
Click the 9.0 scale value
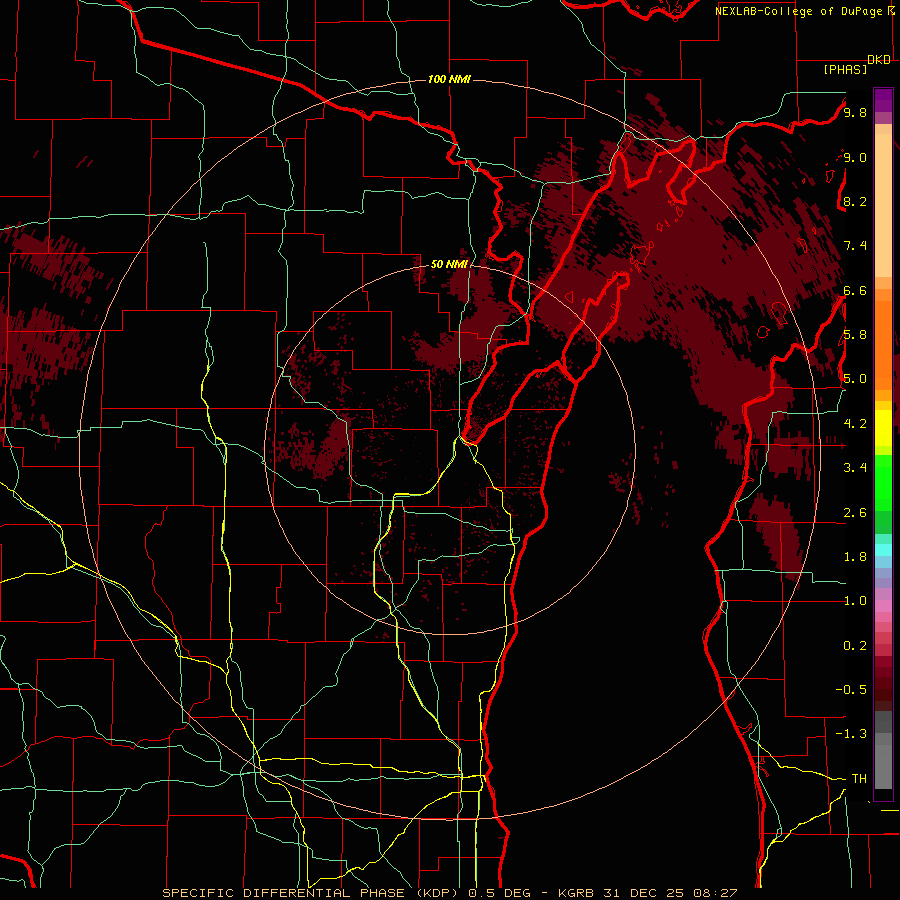[855, 157]
